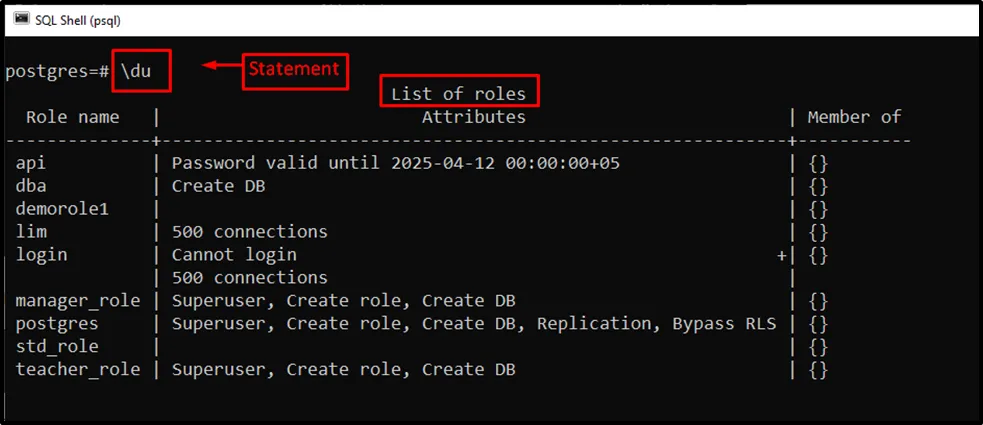The width and height of the screenshot is (983, 425).
Task: Click the postgres=# prompt text
Action: point(57,72)
